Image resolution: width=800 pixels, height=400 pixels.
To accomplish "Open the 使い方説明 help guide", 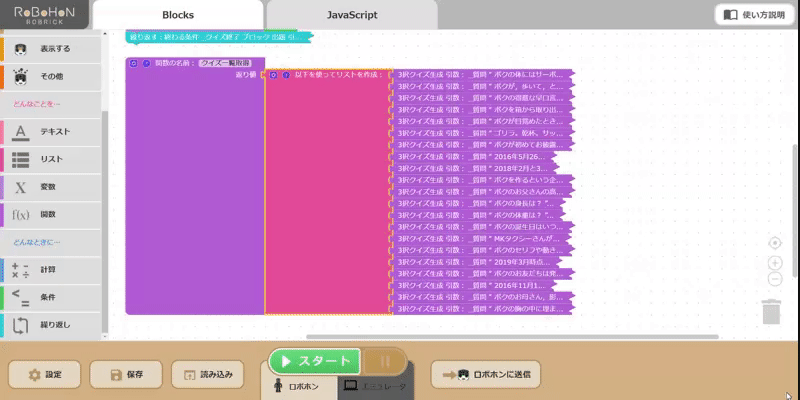I will click(754, 15).
